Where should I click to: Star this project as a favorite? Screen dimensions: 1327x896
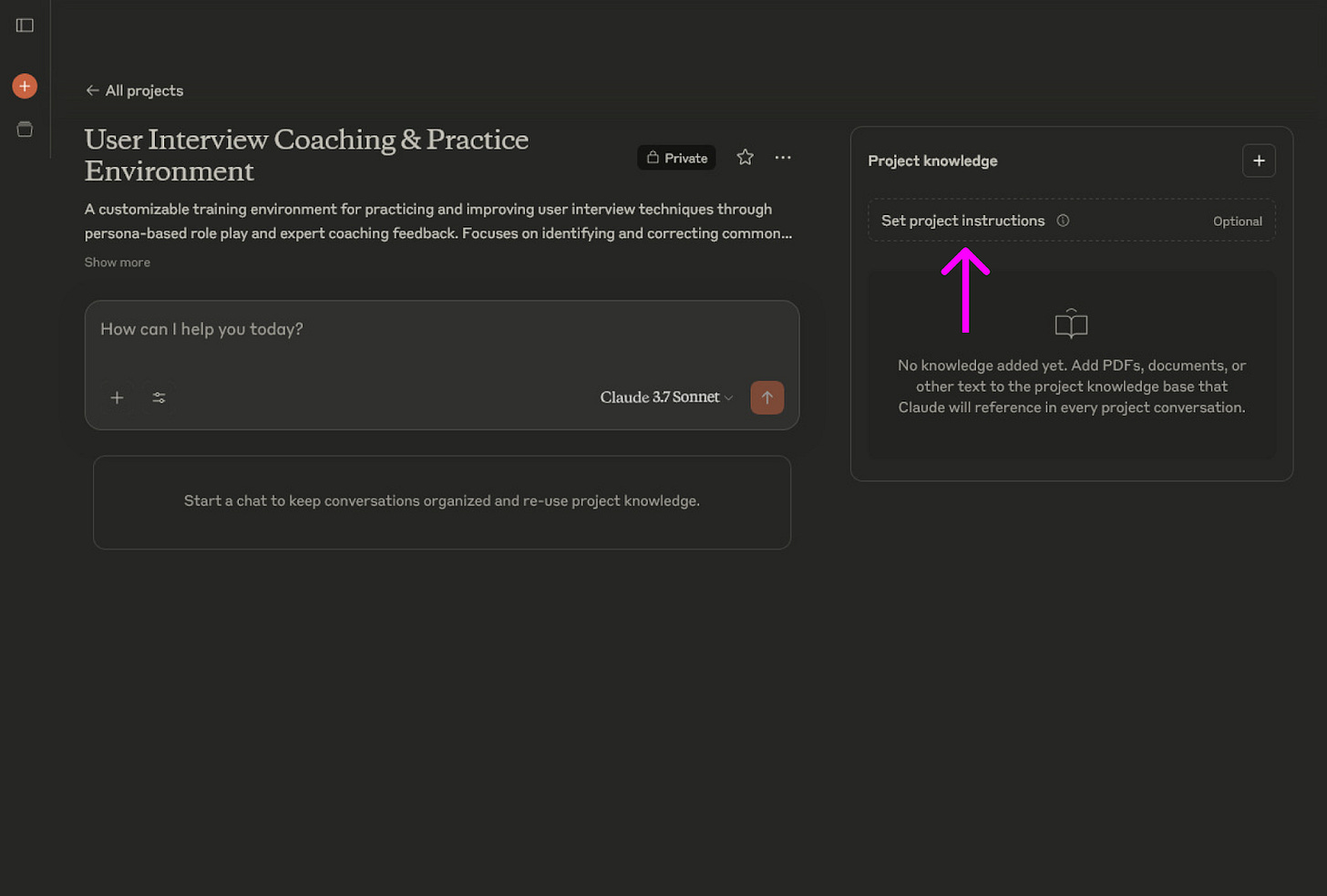point(745,157)
